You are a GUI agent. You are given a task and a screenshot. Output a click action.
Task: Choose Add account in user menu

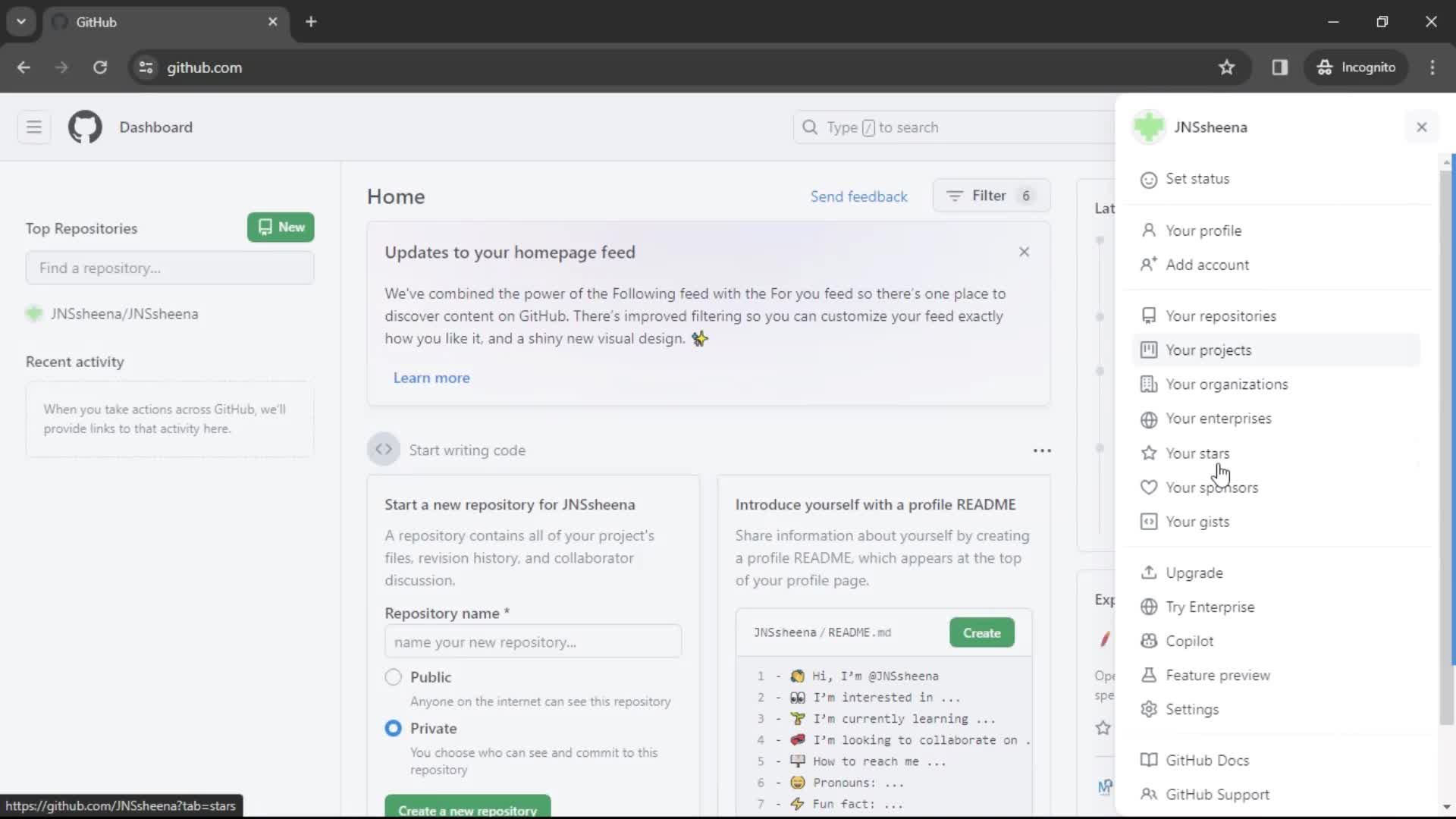[x=1276, y=265]
